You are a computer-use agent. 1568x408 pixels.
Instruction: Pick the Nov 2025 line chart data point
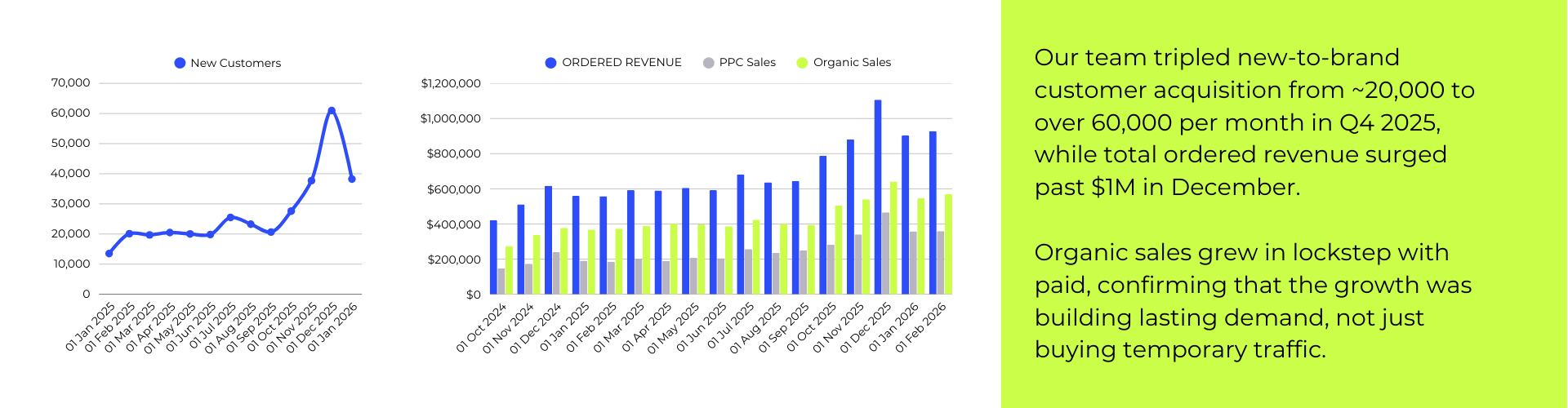click(311, 180)
